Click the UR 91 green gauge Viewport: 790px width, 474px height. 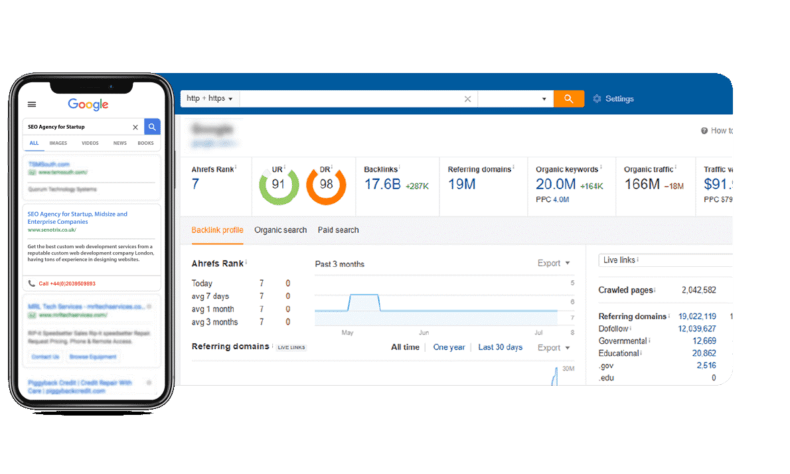coord(279,185)
